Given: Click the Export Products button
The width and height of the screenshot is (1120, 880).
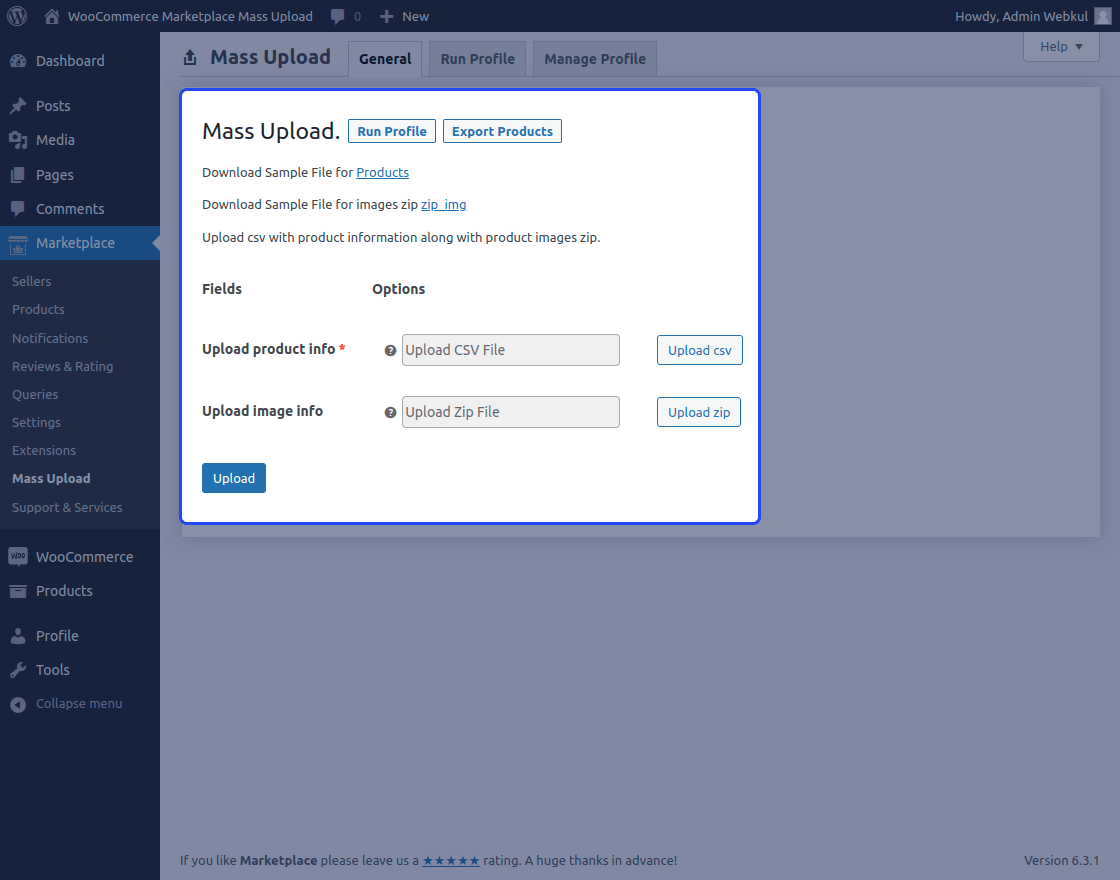Looking at the screenshot, I should (502, 131).
